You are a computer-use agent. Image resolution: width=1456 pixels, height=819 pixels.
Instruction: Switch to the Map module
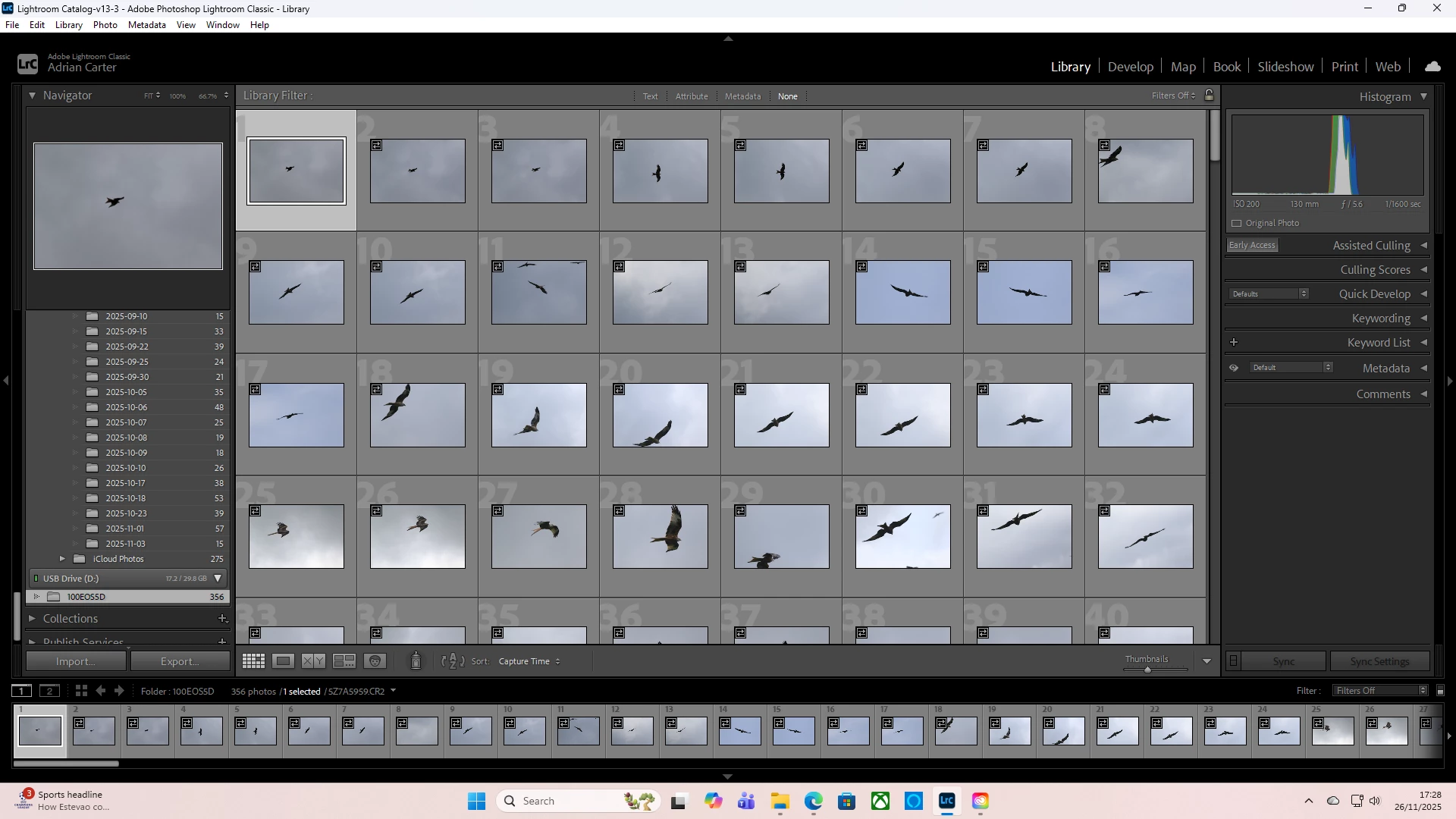pyautogui.click(x=1183, y=67)
